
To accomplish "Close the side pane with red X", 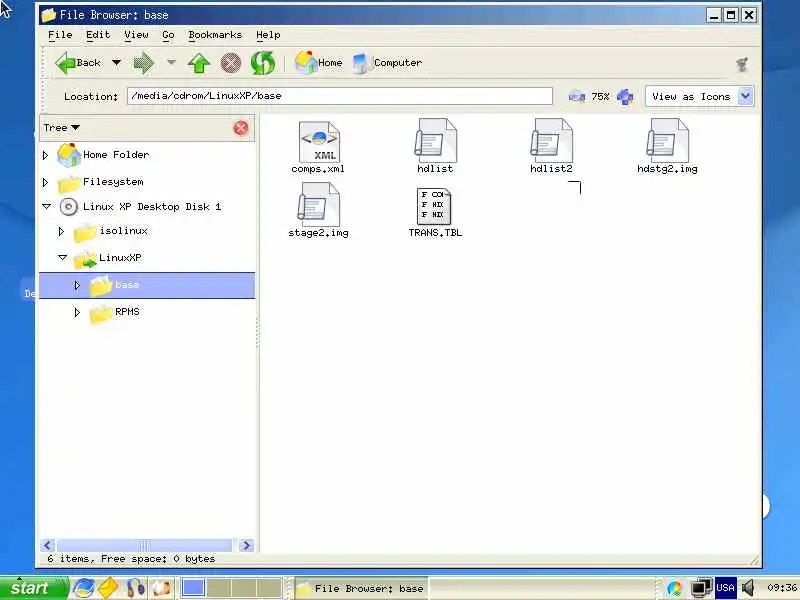I will (x=241, y=128).
